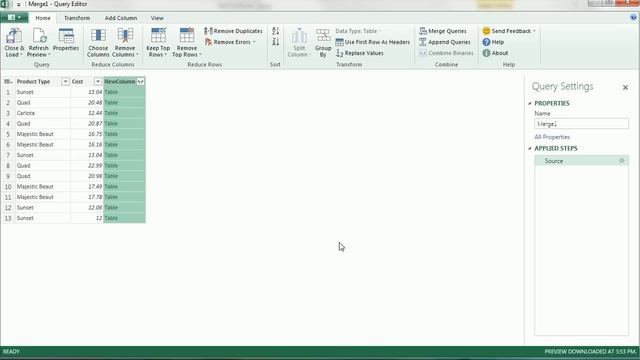Click the ribbon help question mark icon
The width and height of the screenshot is (640, 360).
633,18
